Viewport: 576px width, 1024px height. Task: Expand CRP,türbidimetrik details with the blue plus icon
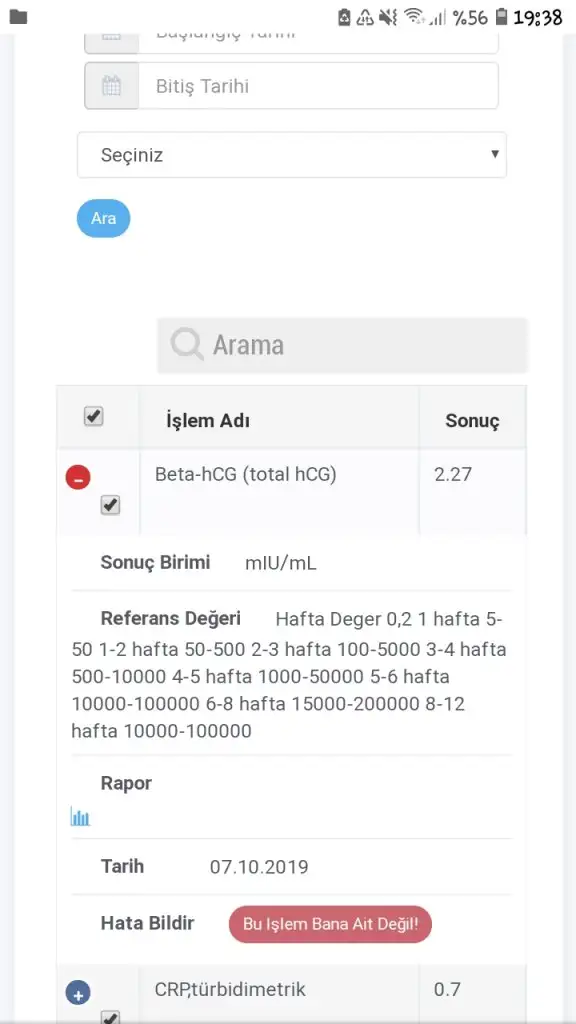(79, 992)
